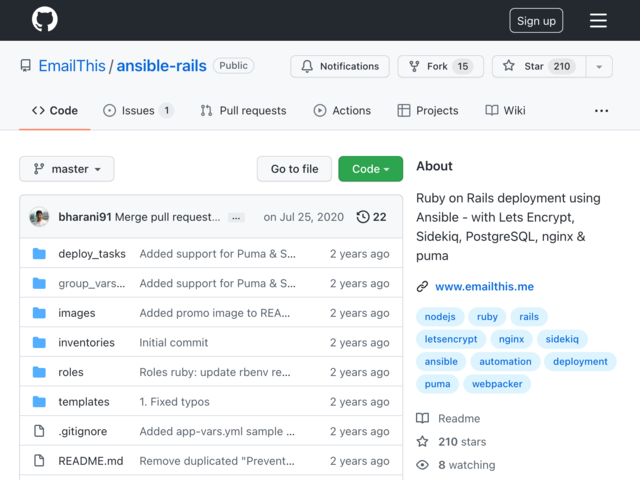Show more tabs via three-dot menu
The width and height of the screenshot is (640, 480).
[x=601, y=111]
